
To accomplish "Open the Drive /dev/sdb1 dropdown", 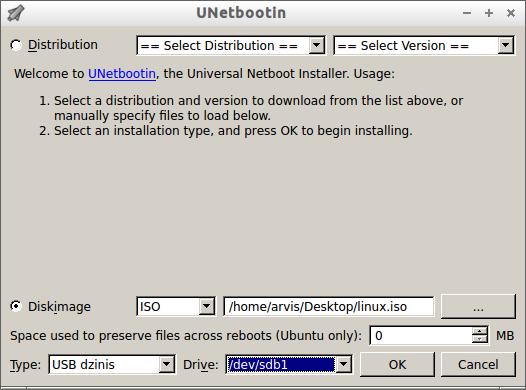I will click(x=289, y=365).
